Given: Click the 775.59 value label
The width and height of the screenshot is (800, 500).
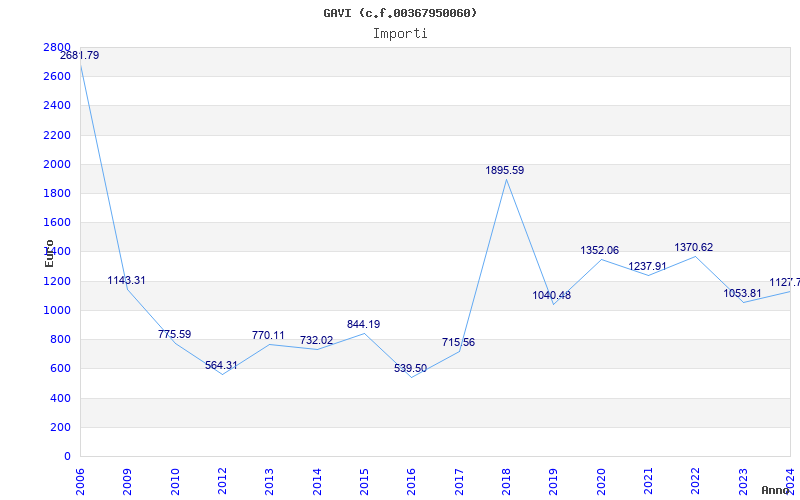Looking at the screenshot, I should [x=174, y=335].
